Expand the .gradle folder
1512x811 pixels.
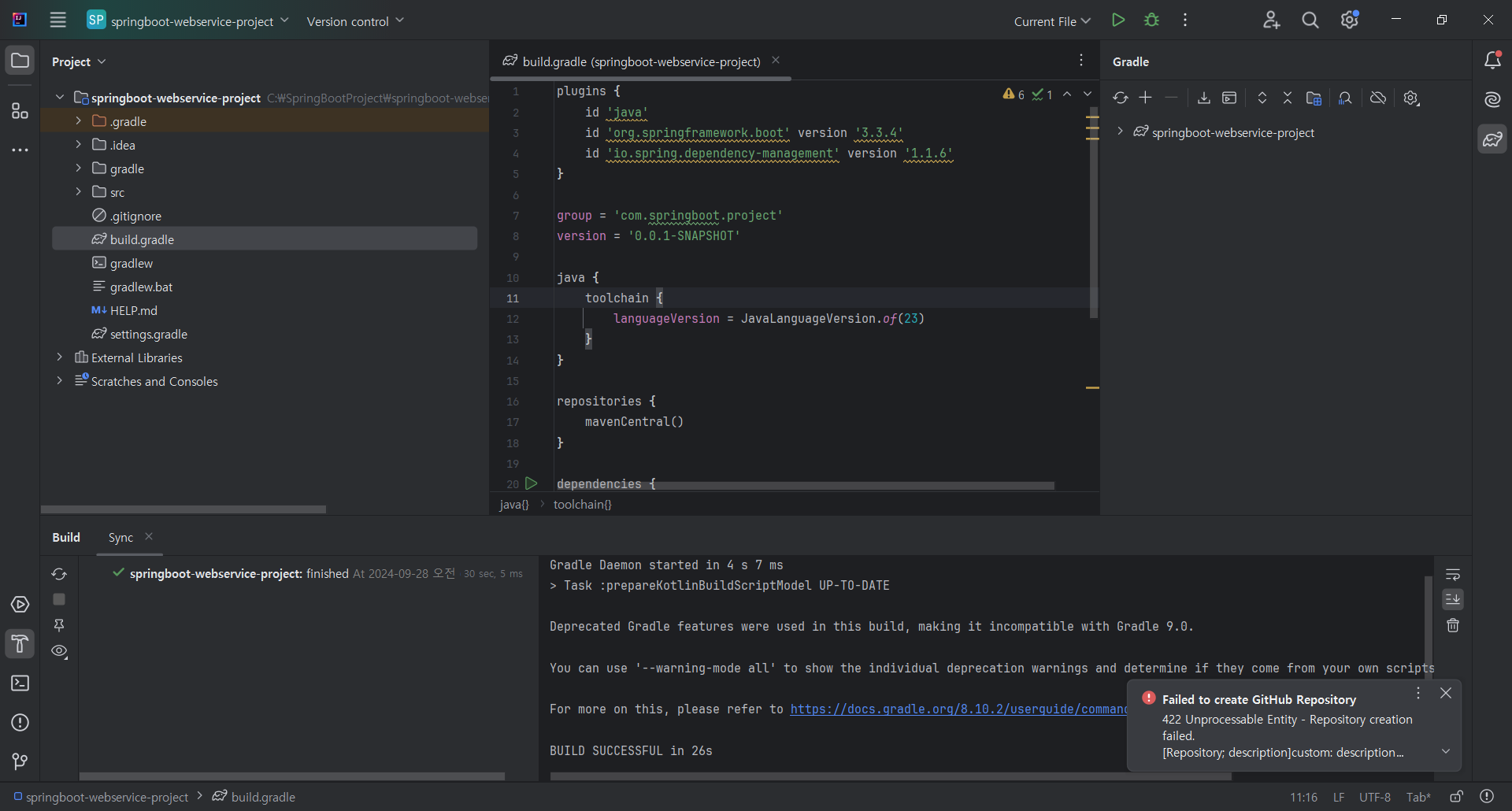(78, 120)
